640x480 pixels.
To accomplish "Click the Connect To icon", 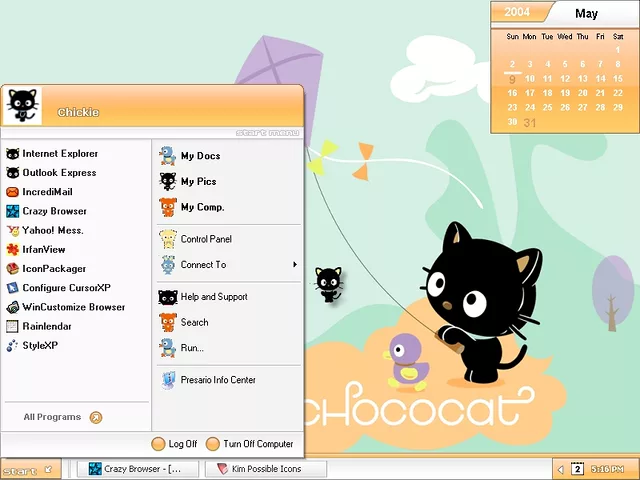I will 167,265.
